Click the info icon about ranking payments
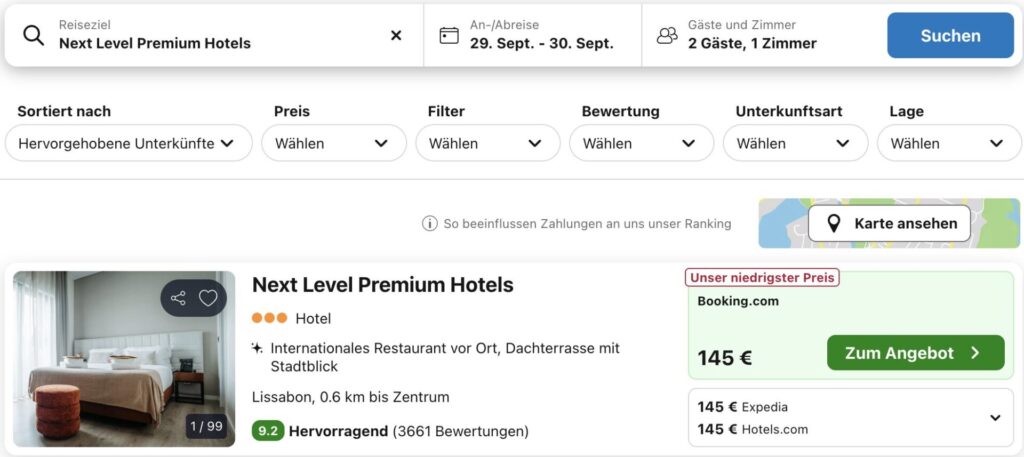This screenshot has height=457, width=1024. 429,224
